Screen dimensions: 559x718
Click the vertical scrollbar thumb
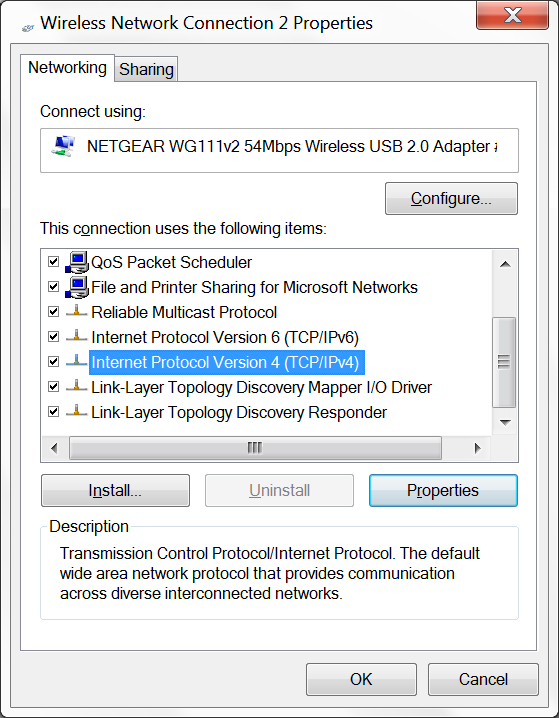pos(504,362)
